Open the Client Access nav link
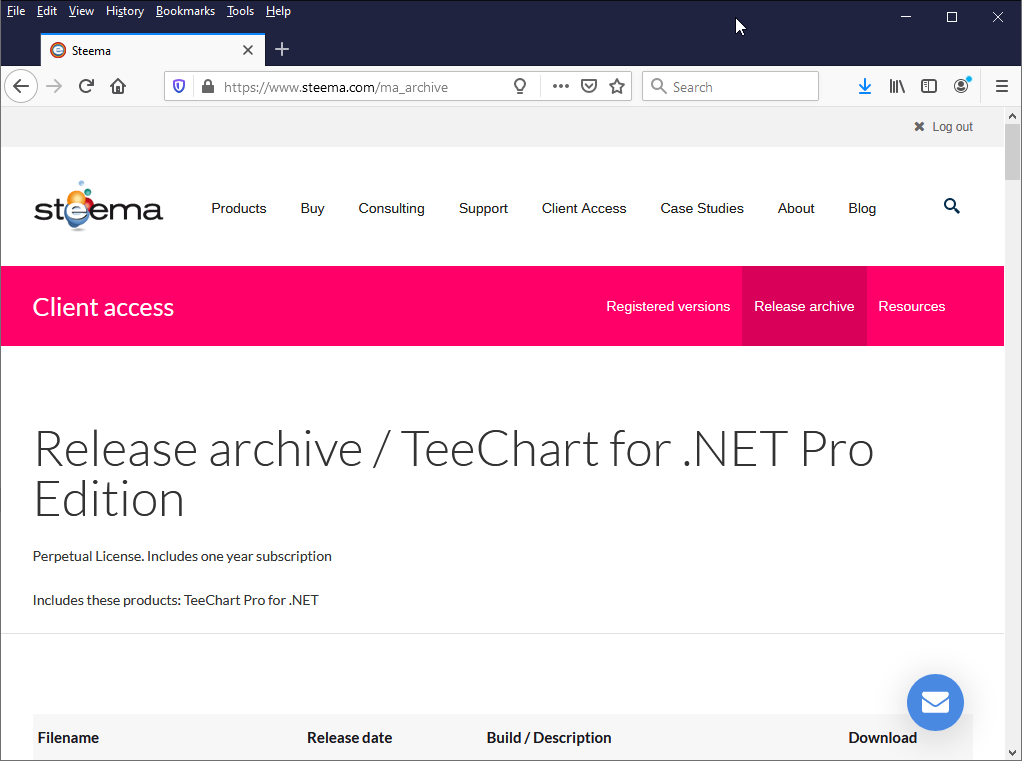Screen dimensions: 1022x761 584,208
